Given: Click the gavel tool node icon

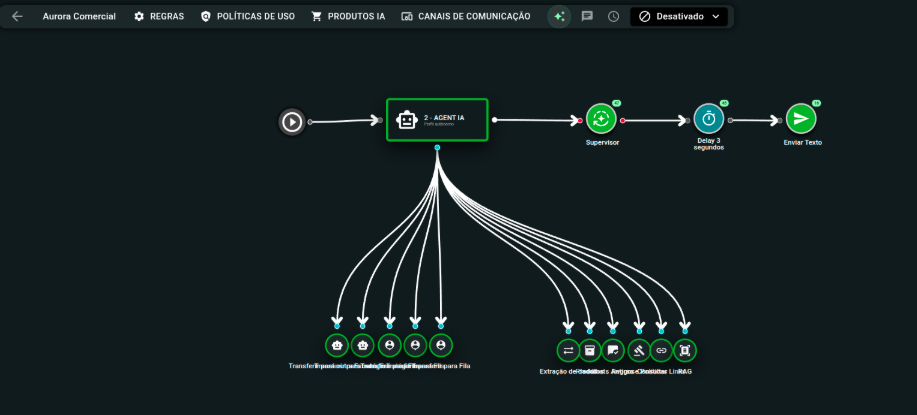Looking at the screenshot, I should coord(638,350).
